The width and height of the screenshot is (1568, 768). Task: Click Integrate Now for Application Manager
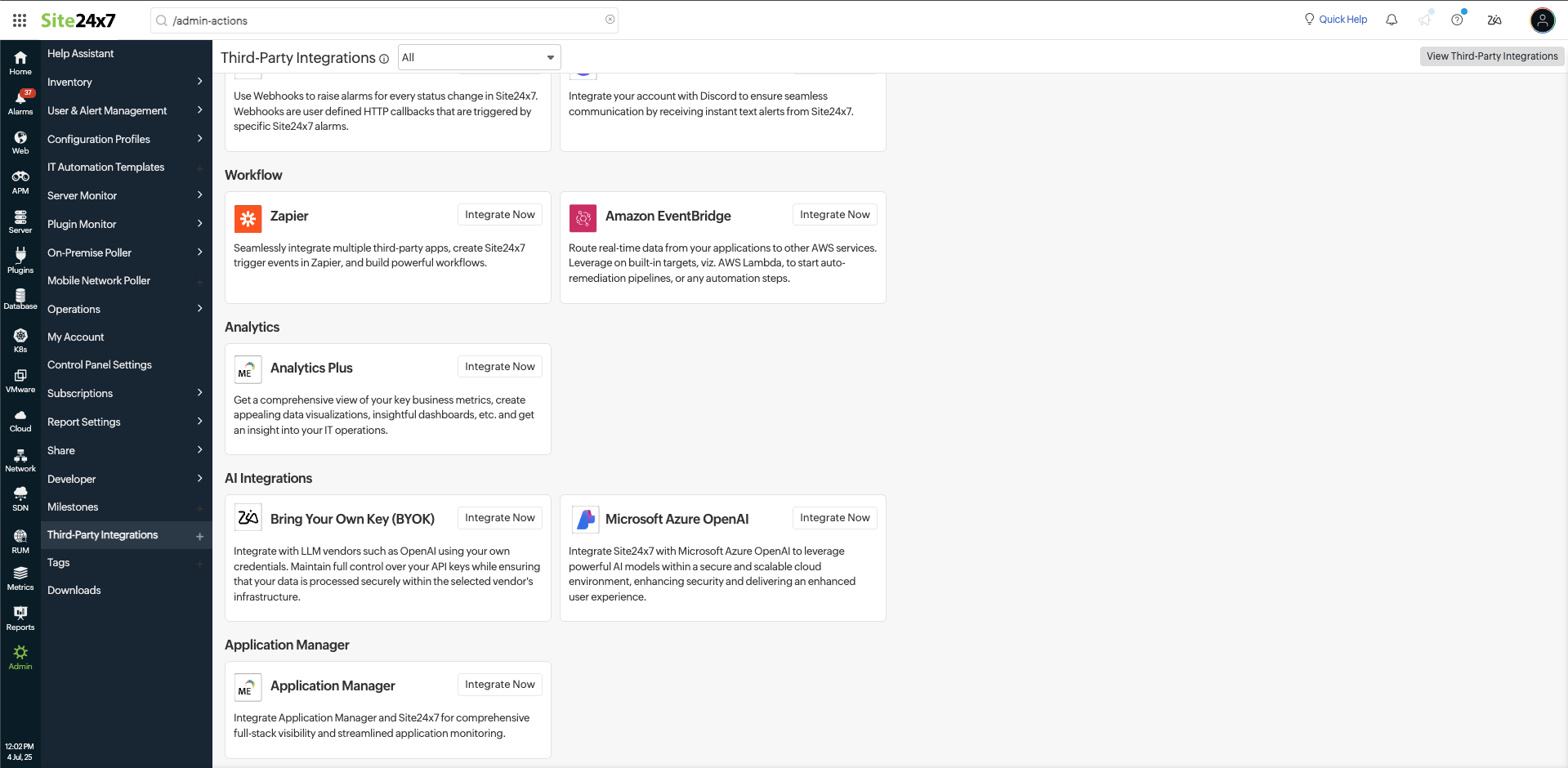tap(500, 685)
